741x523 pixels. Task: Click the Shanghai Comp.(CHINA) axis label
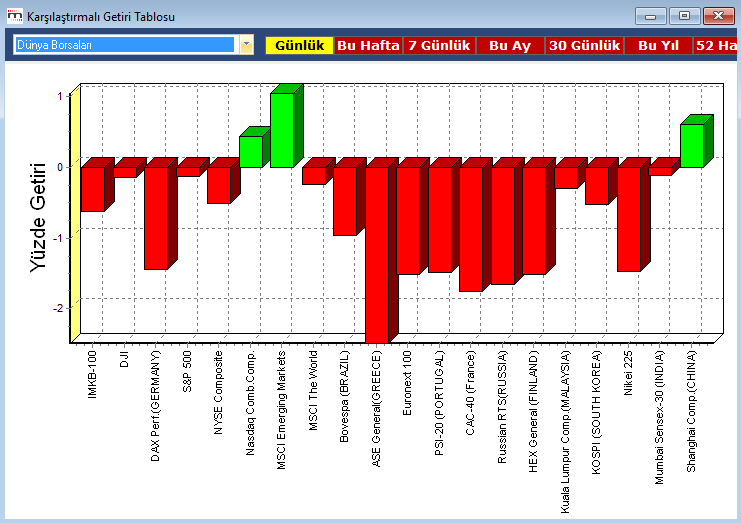pos(691,411)
